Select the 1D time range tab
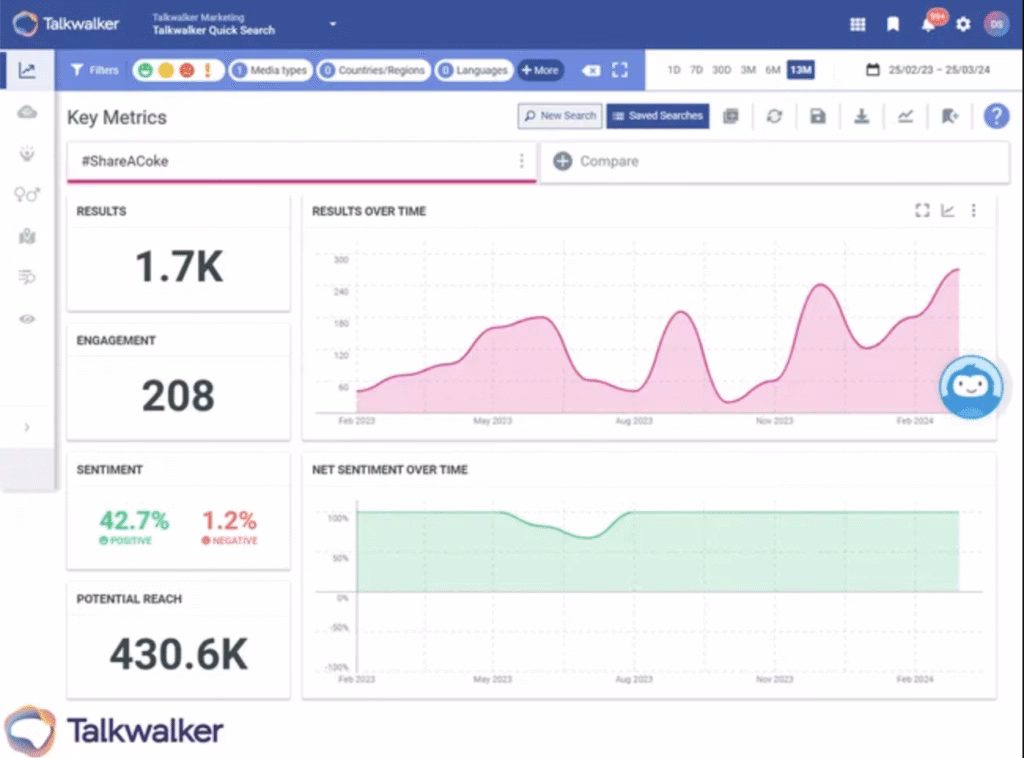The width and height of the screenshot is (1024, 758). [673, 70]
